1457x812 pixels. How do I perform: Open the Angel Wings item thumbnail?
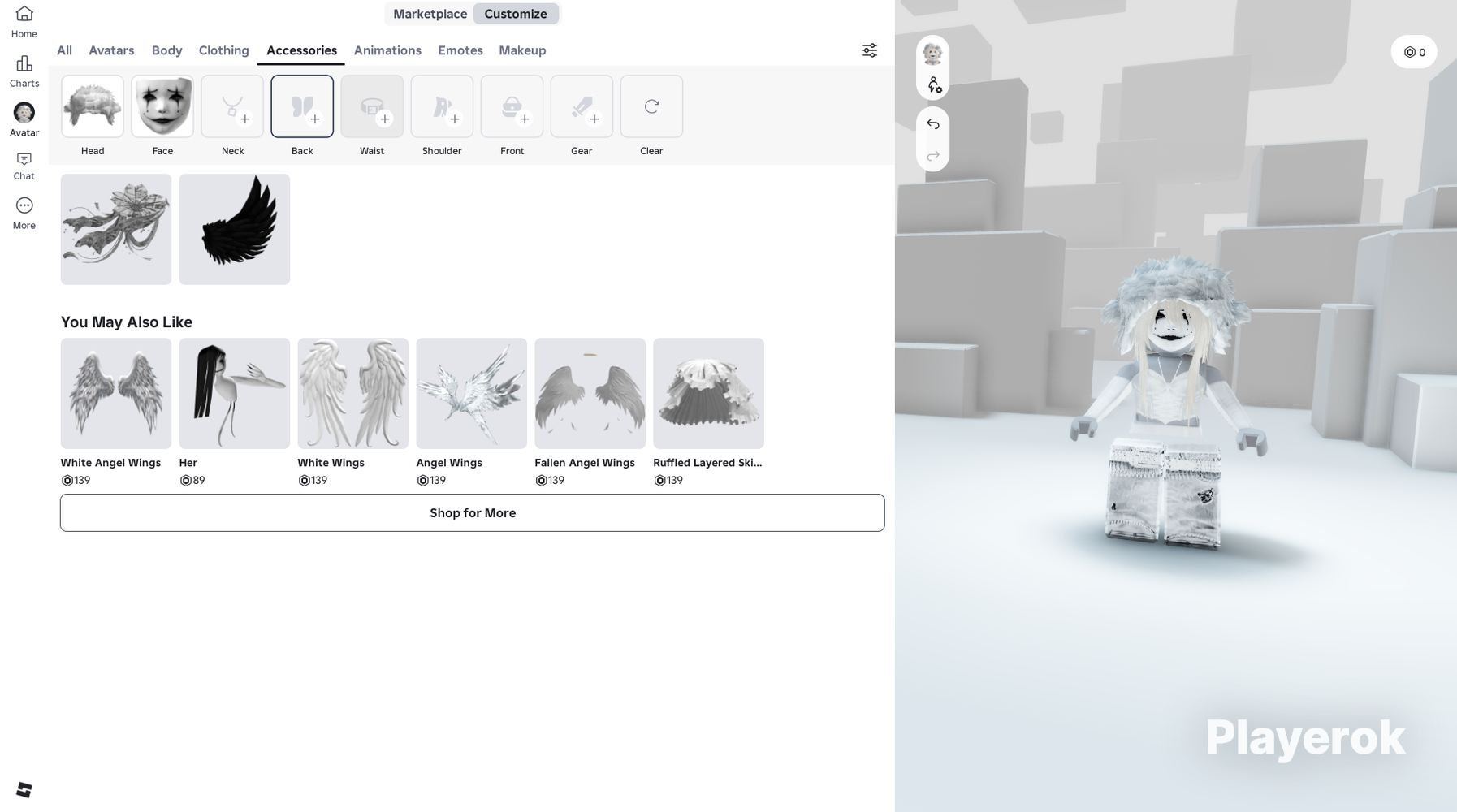[x=472, y=393]
